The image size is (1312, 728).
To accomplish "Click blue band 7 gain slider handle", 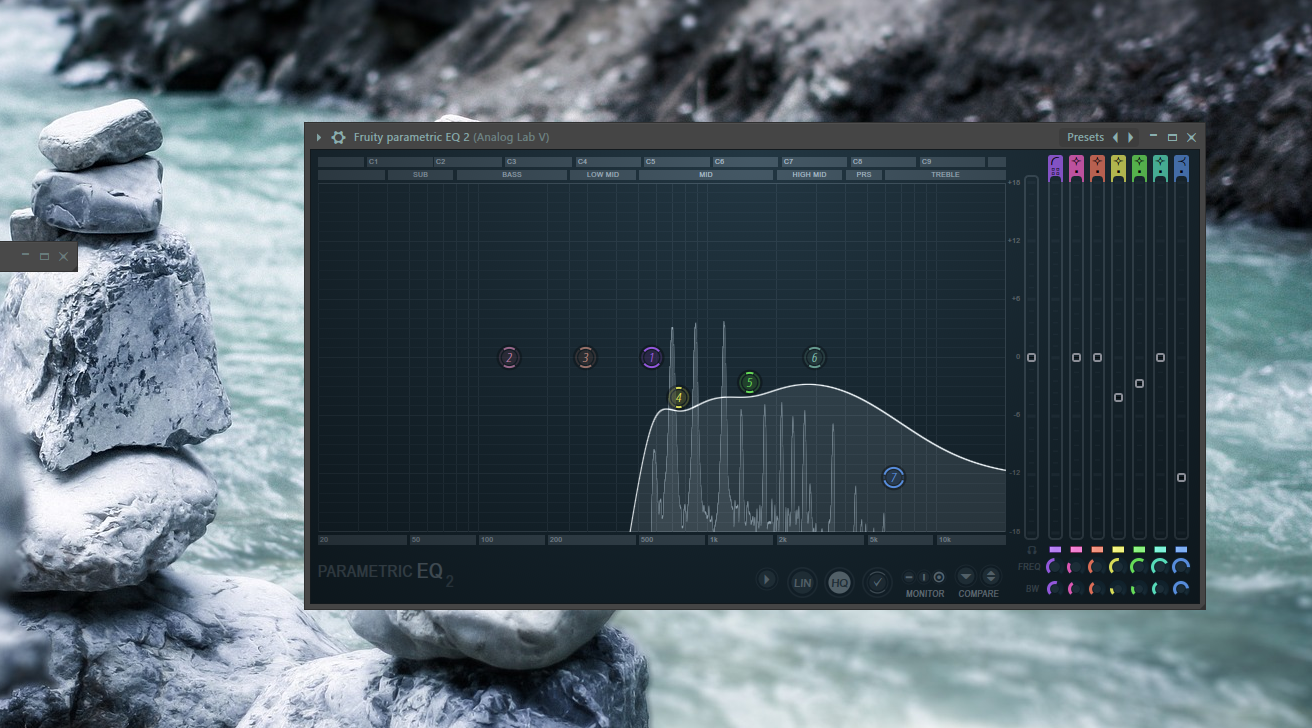I will [x=1181, y=477].
